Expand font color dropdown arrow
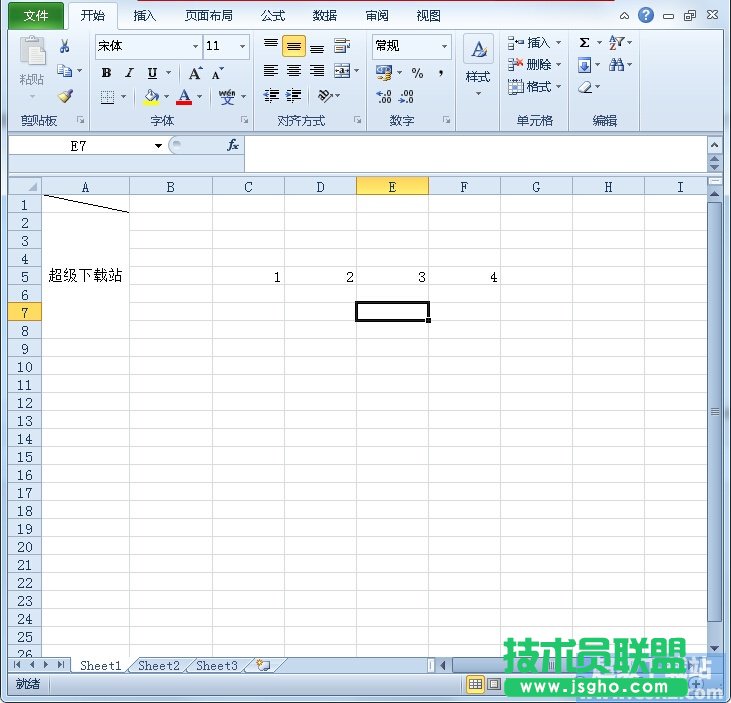This screenshot has width=731, height=703. click(200, 97)
